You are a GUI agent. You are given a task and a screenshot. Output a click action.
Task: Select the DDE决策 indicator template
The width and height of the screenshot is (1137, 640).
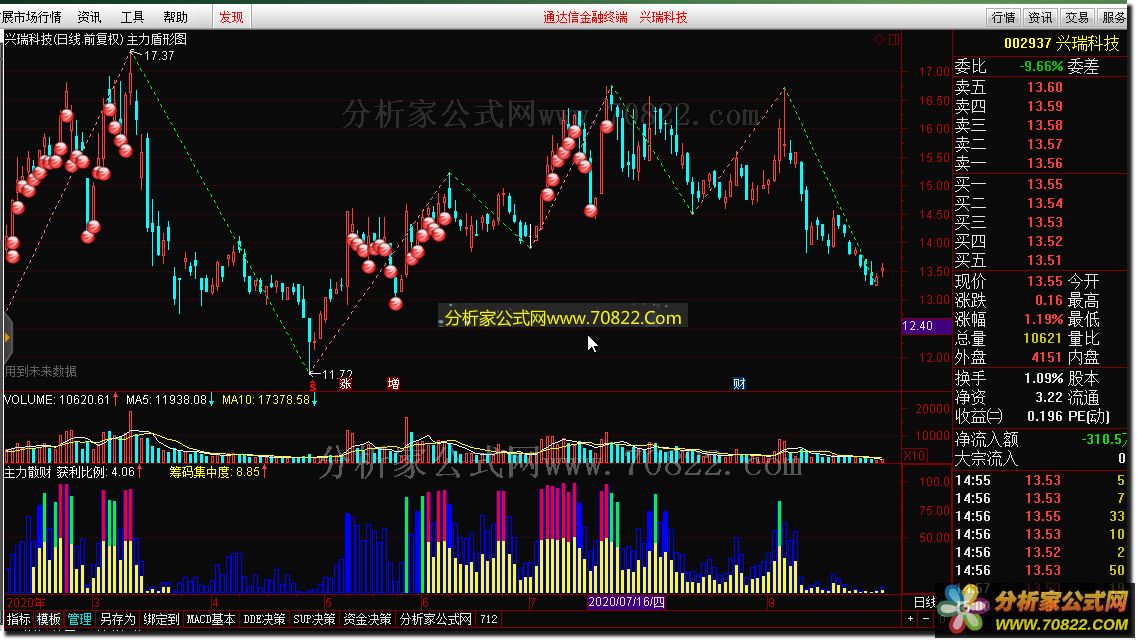[x=264, y=619]
